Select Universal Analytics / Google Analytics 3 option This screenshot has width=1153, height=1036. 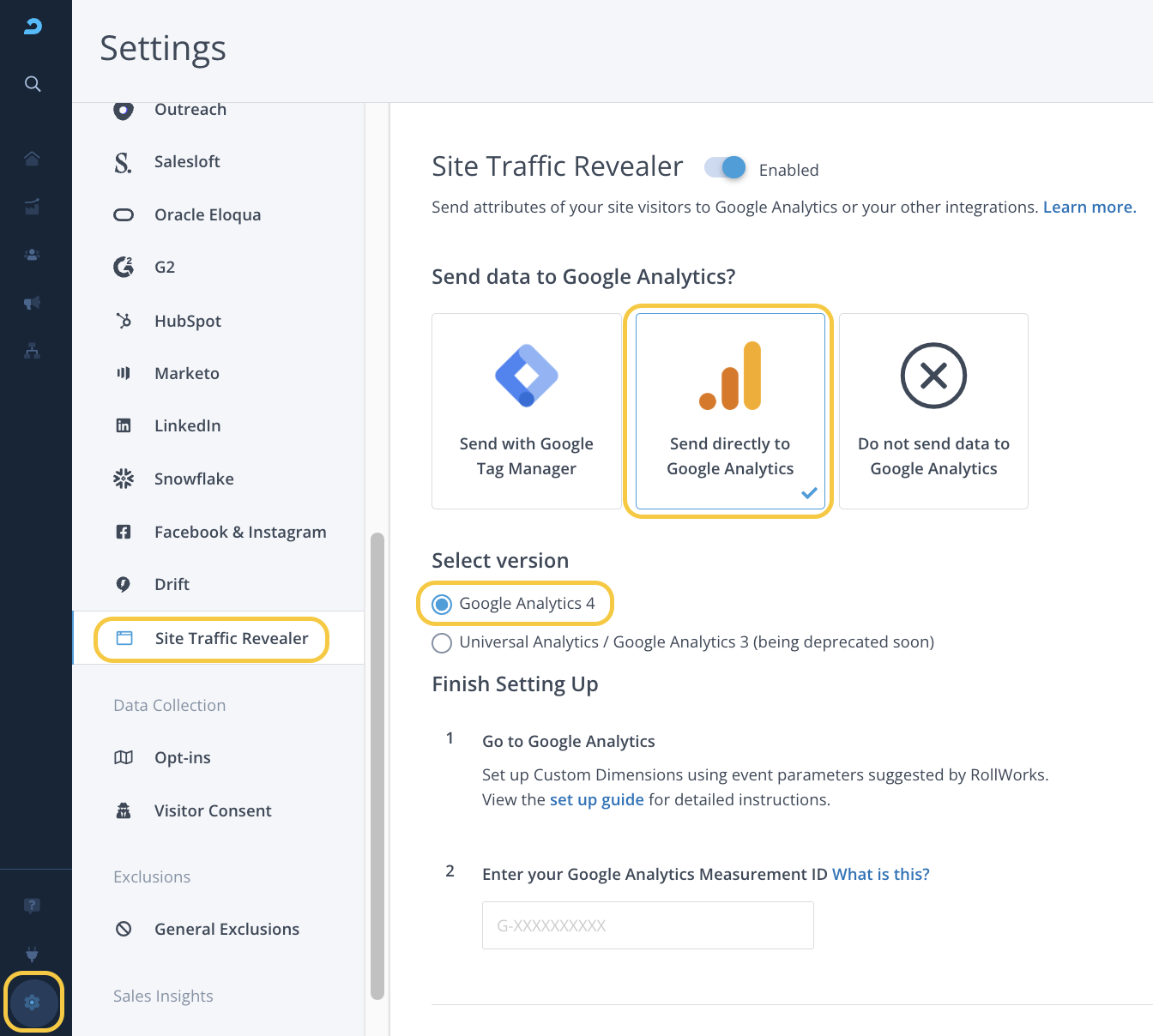point(442,643)
